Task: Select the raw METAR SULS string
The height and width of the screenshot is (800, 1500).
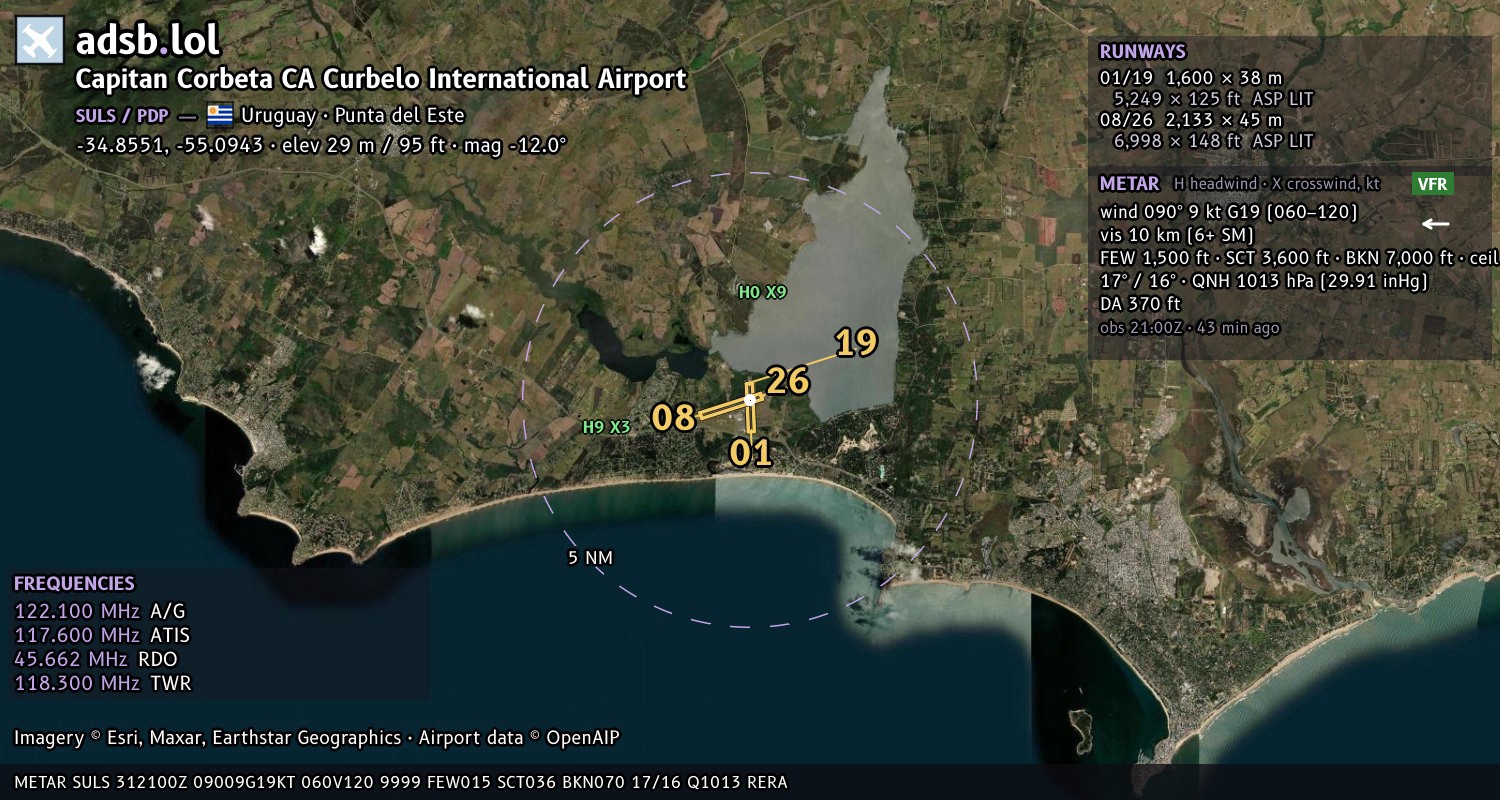Action: [x=401, y=782]
